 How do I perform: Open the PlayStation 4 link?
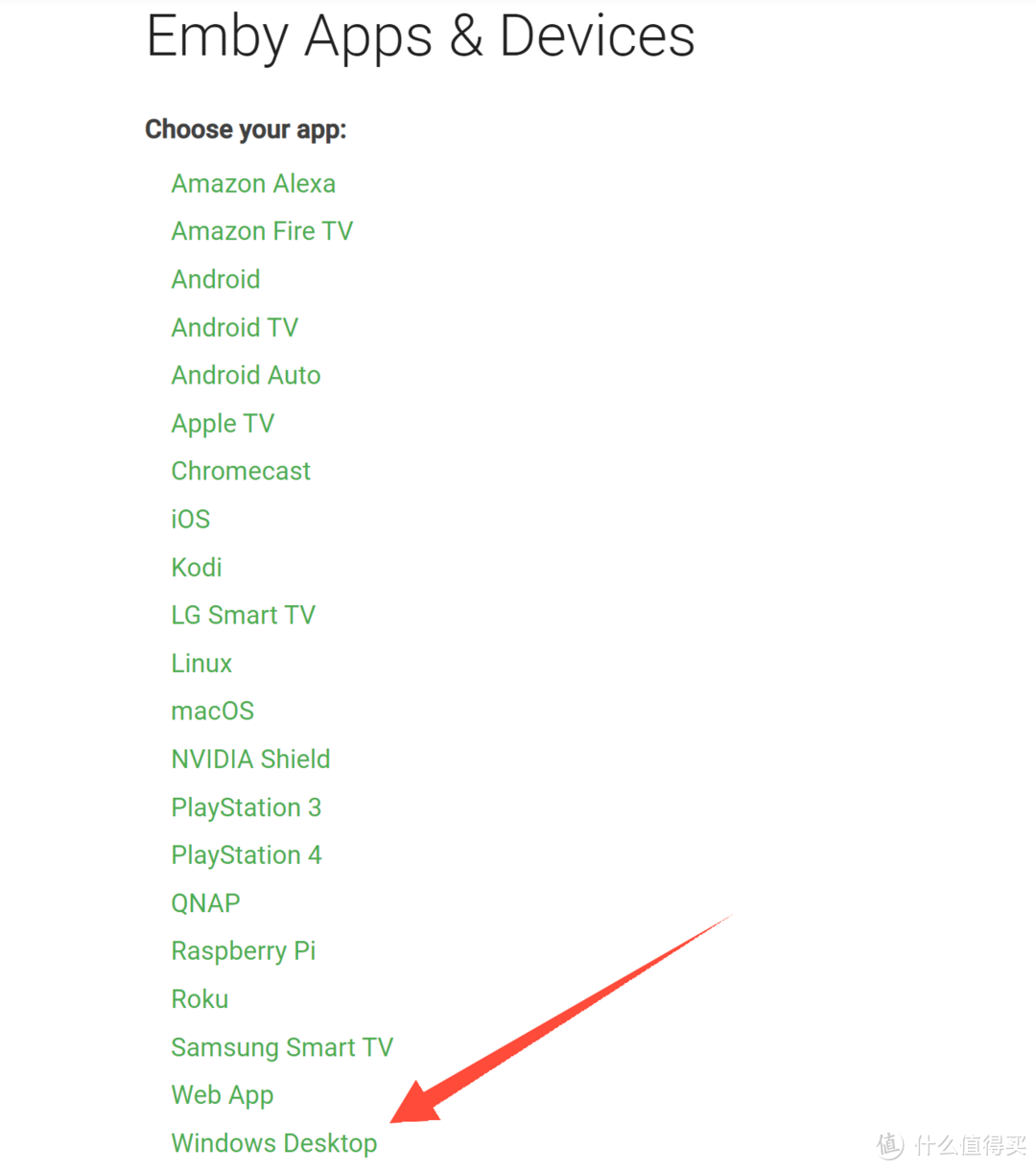click(247, 855)
